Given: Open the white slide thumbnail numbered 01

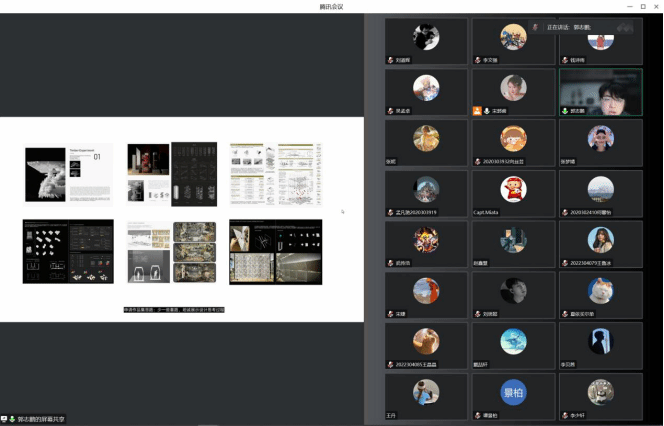Looking at the screenshot, I should coord(68,175).
